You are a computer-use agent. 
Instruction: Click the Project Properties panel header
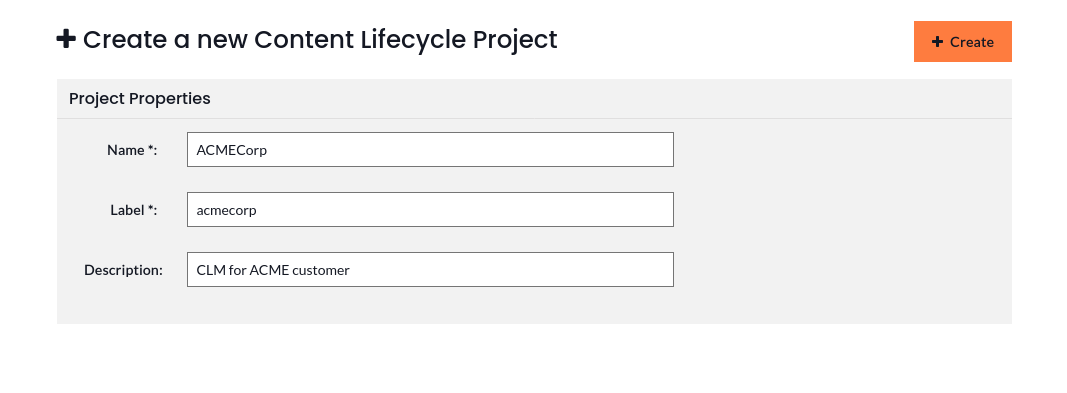click(x=534, y=99)
